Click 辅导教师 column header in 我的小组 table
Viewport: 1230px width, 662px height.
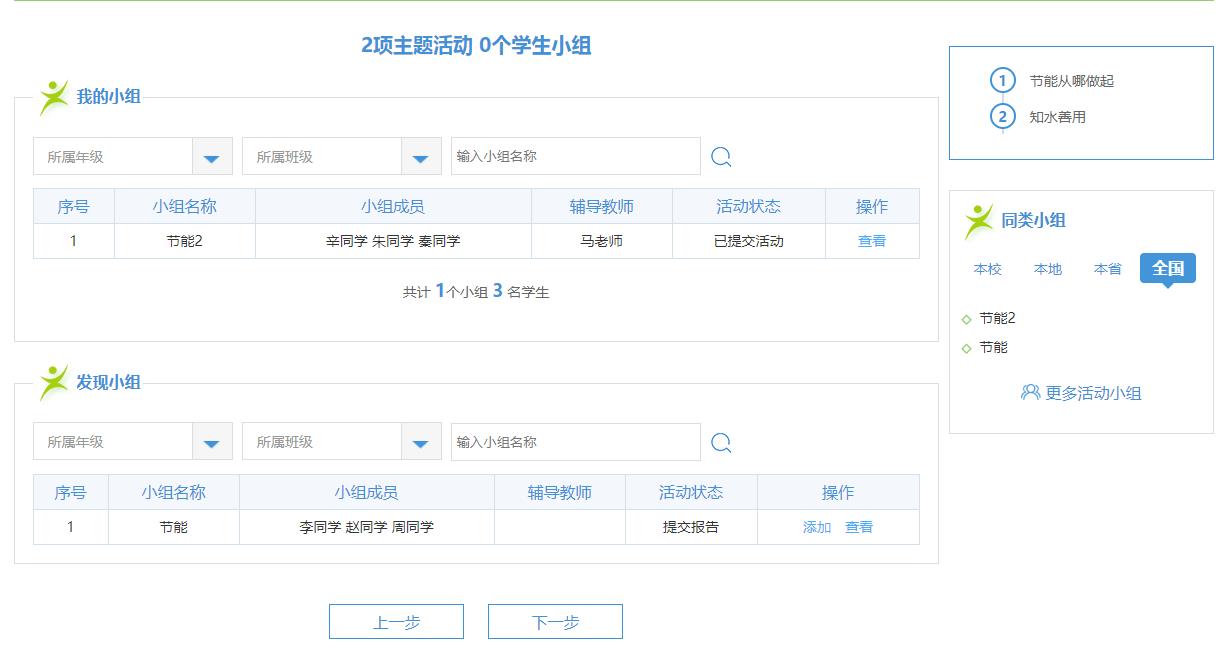click(602, 207)
